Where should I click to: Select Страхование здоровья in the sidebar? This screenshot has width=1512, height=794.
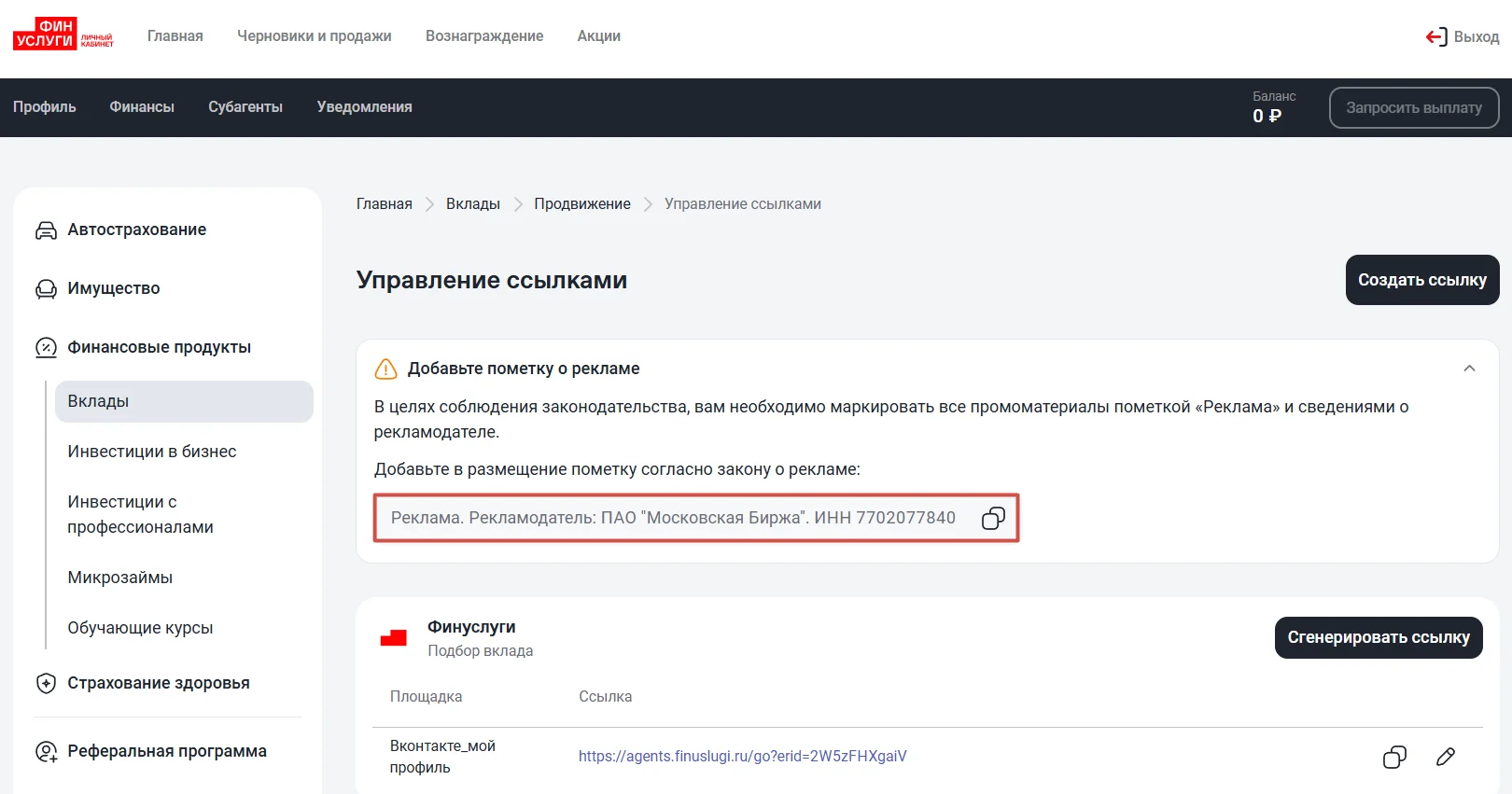pos(159,683)
